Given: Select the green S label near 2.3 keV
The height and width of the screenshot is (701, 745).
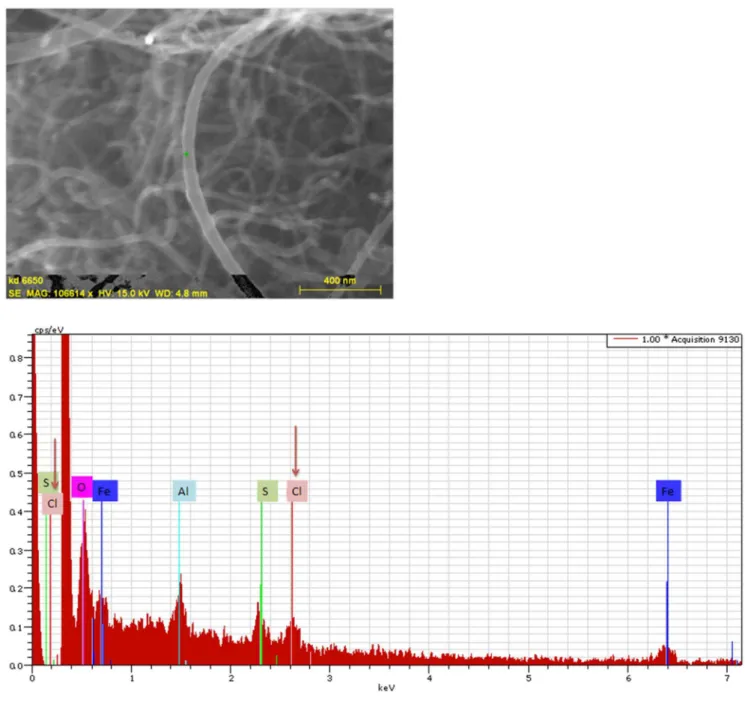Looking at the screenshot, I should [267, 491].
